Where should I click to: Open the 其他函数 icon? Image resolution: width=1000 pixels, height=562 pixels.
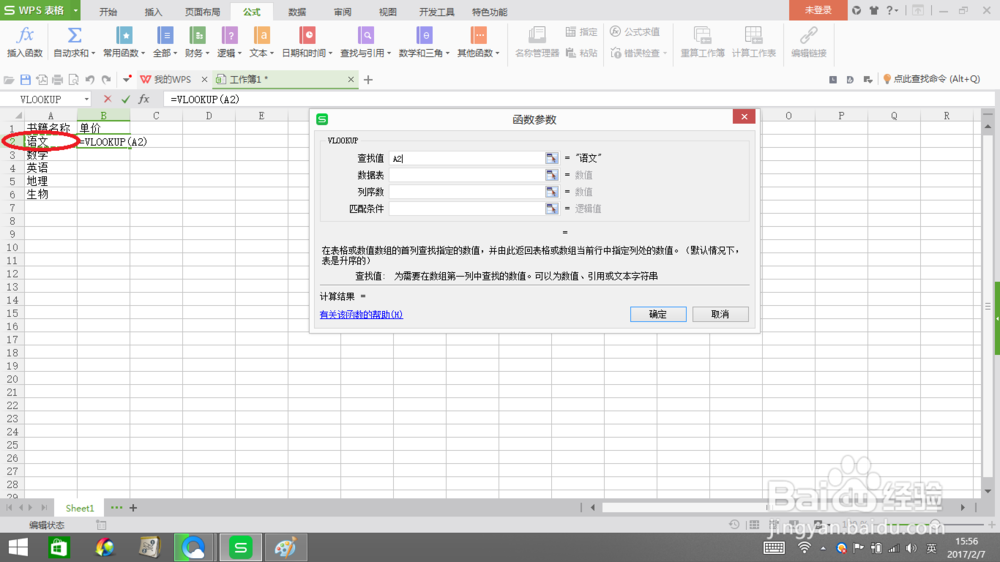[478, 35]
